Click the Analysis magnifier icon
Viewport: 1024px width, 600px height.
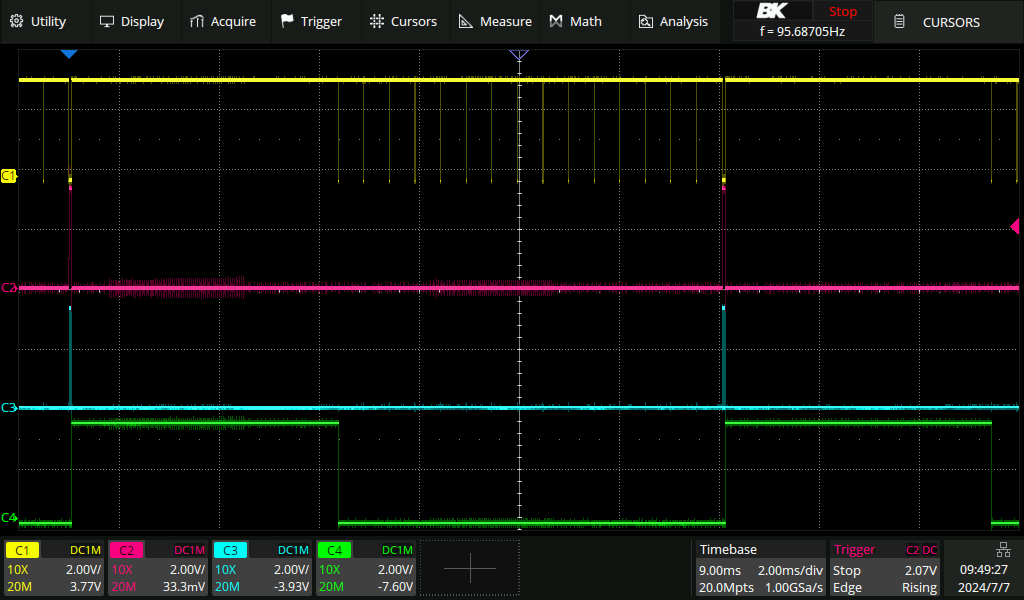coord(645,22)
